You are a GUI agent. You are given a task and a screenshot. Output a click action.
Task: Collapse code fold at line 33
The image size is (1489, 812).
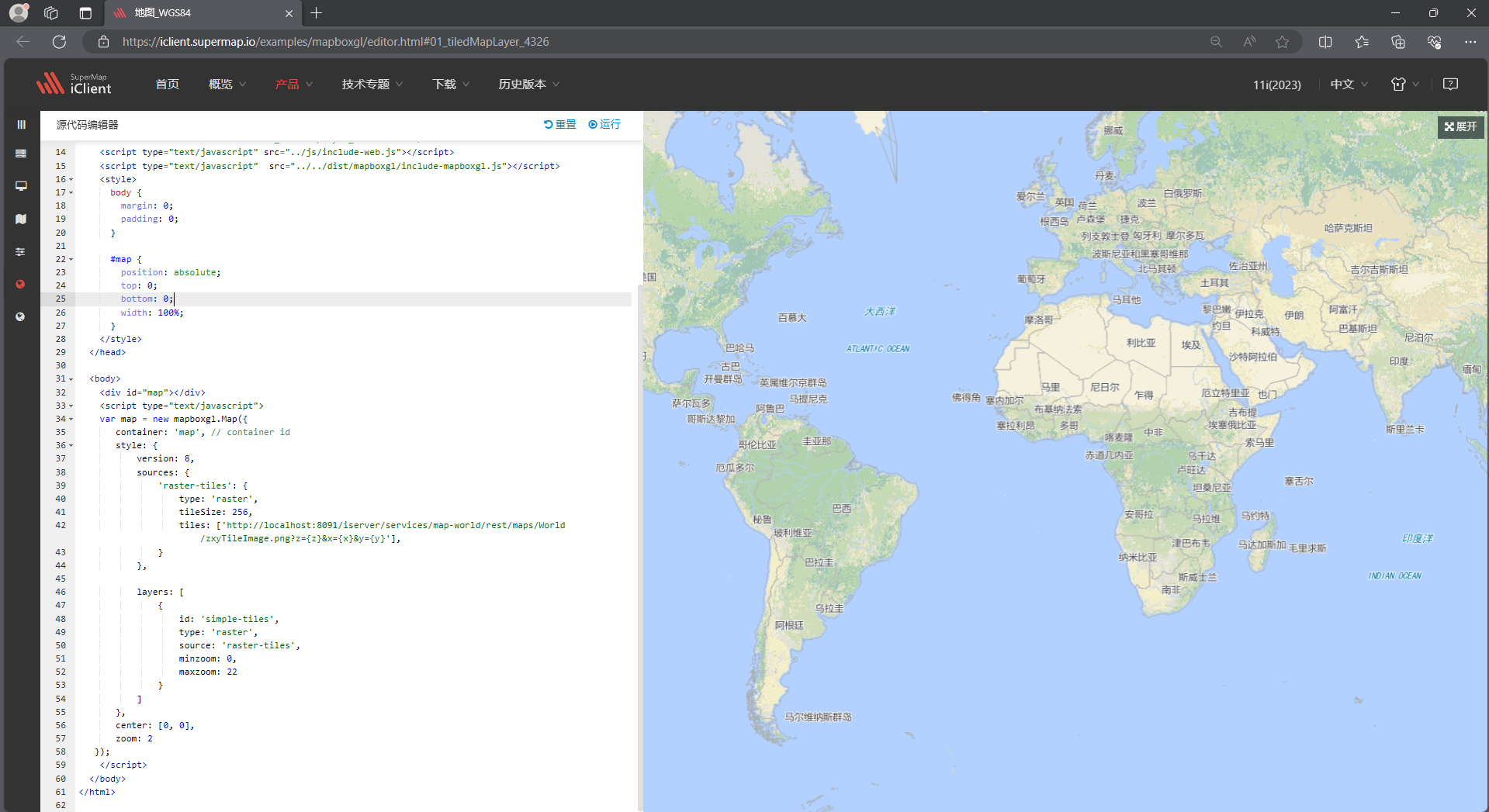(x=71, y=406)
